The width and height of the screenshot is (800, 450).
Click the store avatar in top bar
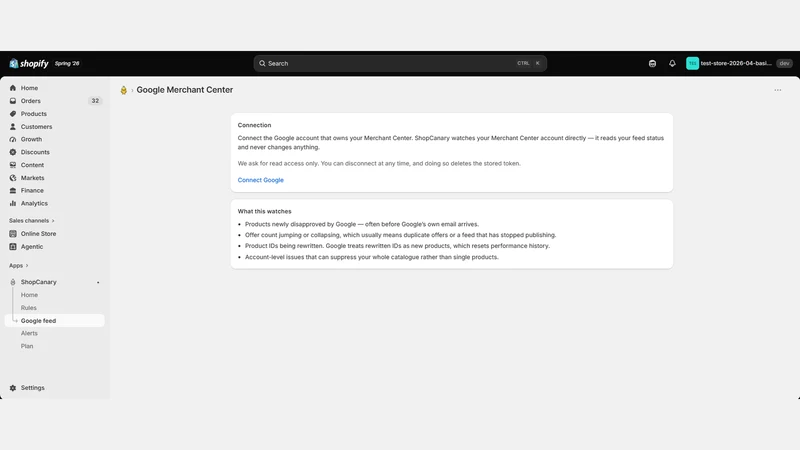692,63
